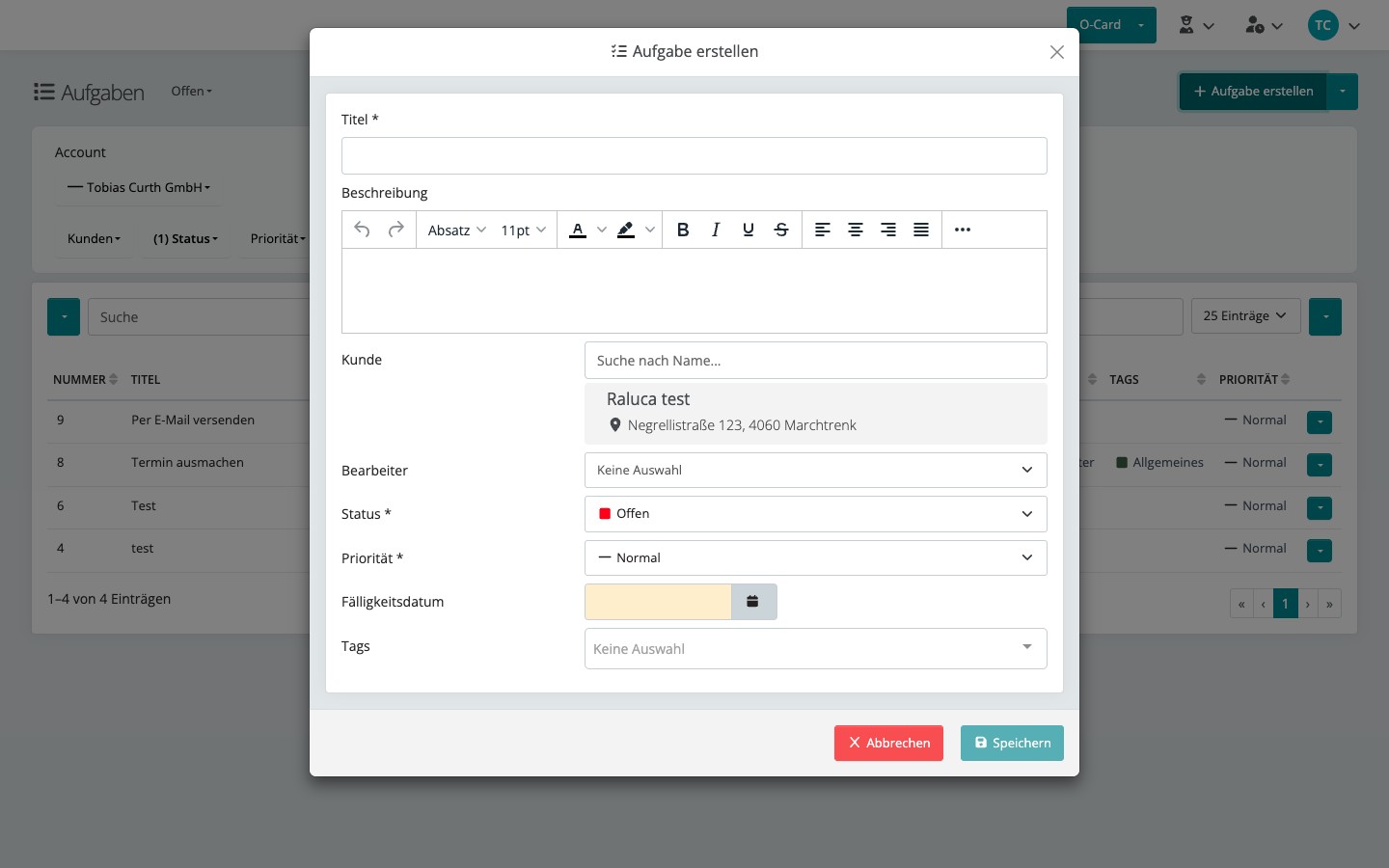
Task: Select the Raluca test customer suggestion
Action: pyautogui.click(x=816, y=413)
